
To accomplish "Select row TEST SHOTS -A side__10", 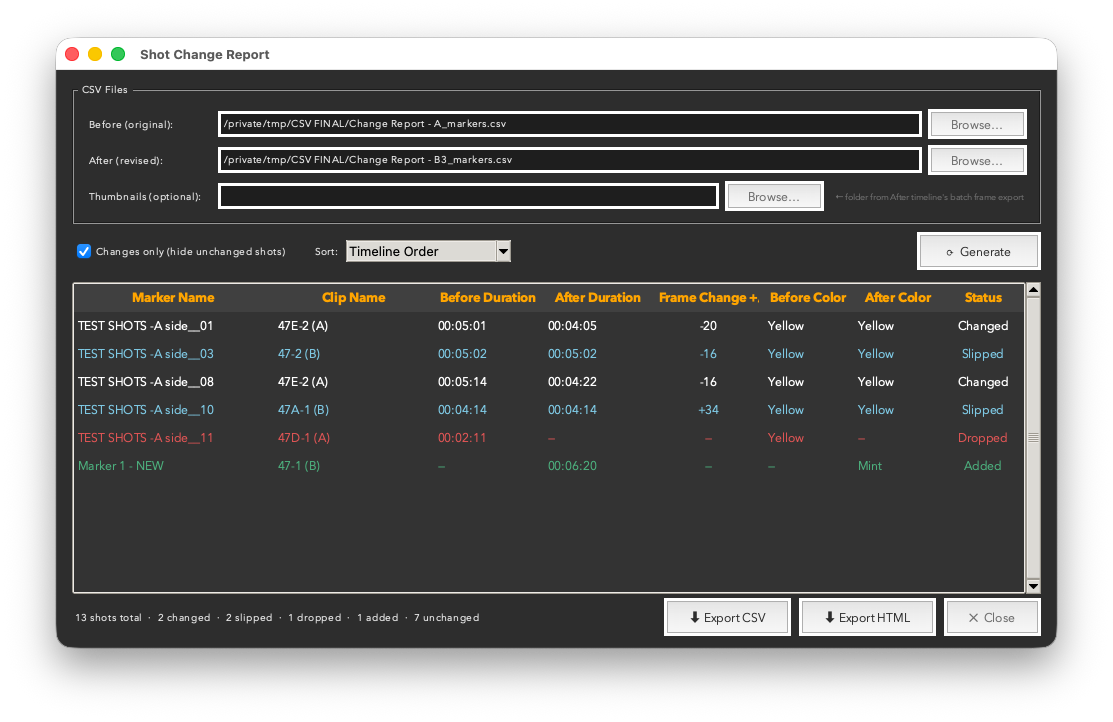I will (549, 410).
